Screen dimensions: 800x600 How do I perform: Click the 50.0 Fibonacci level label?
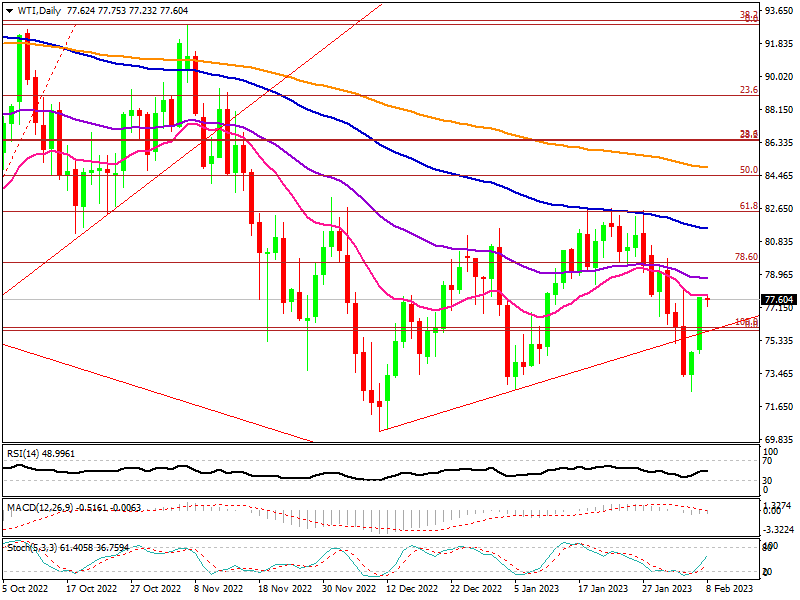click(747, 170)
